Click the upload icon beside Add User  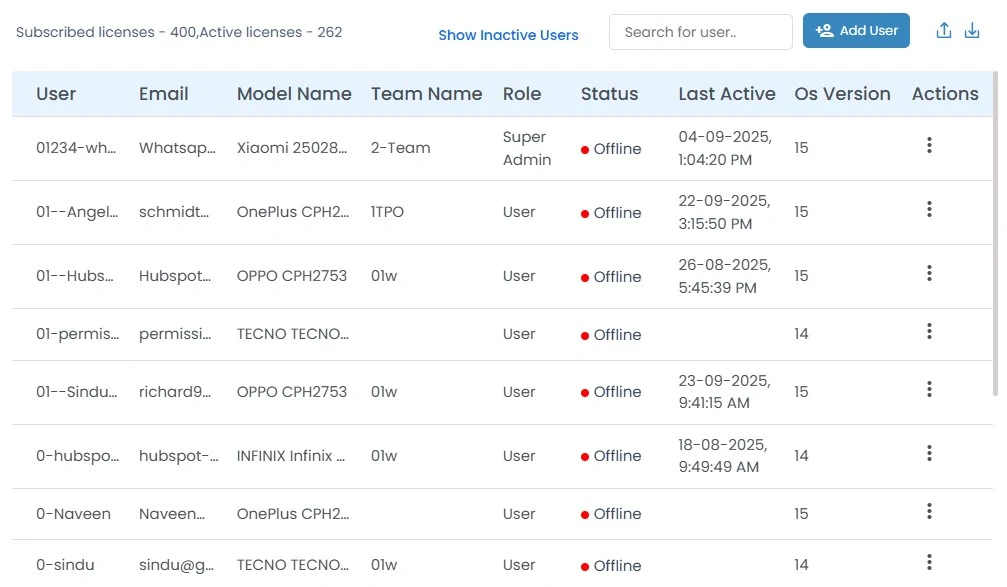click(x=943, y=31)
